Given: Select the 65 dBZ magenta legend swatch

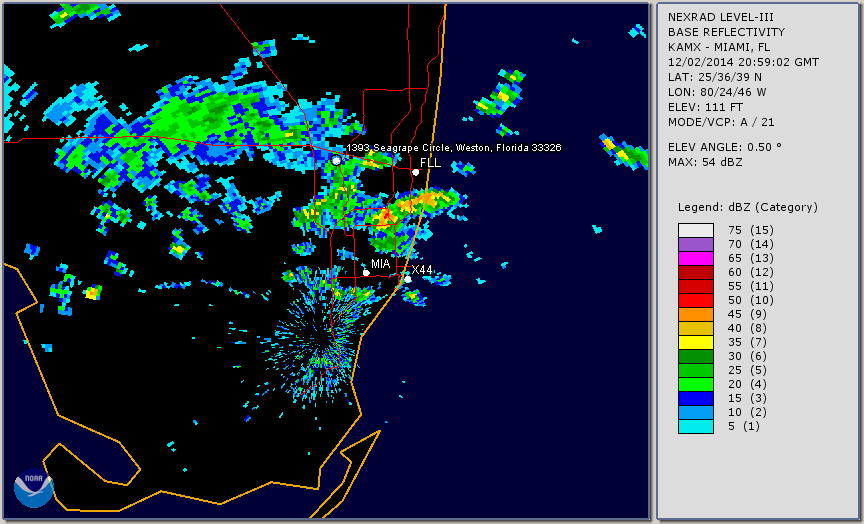Looking at the screenshot, I should click(x=696, y=258).
